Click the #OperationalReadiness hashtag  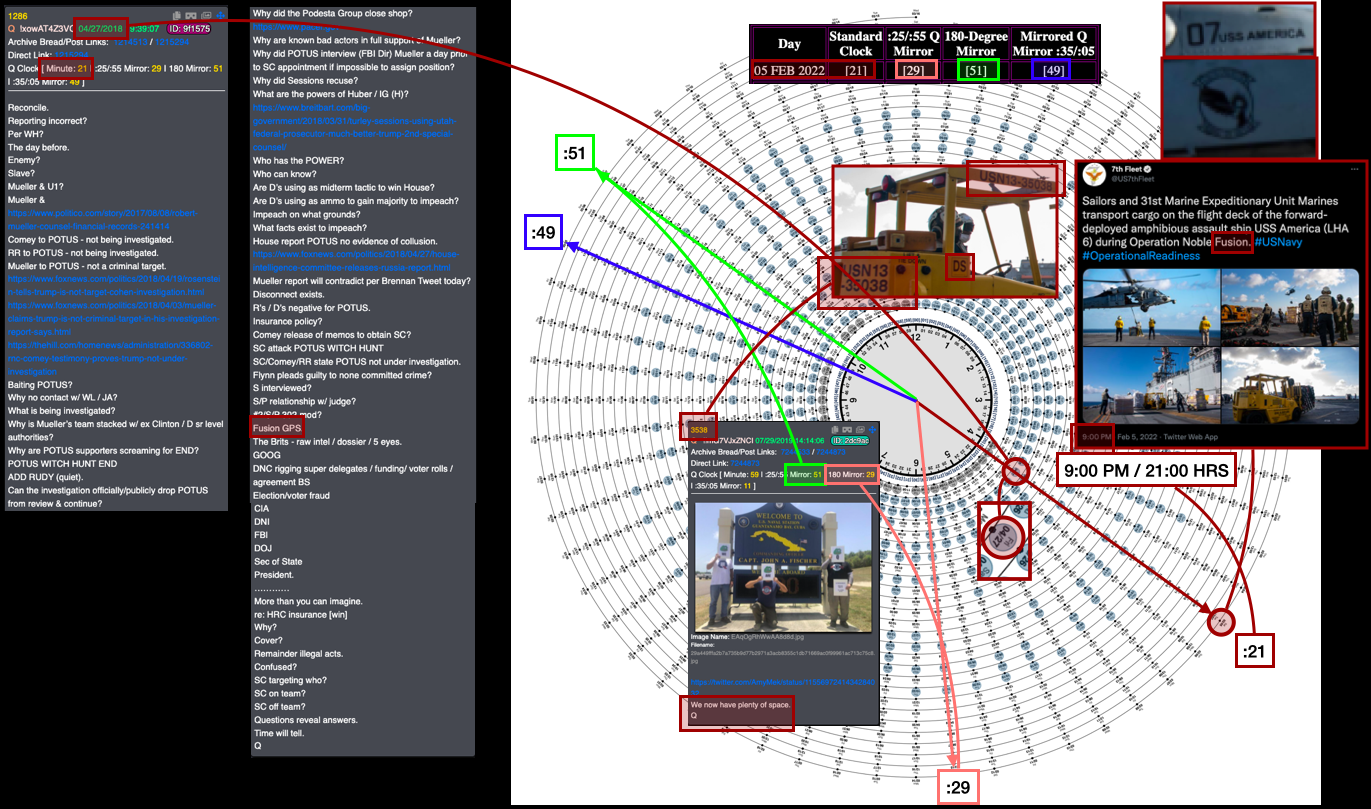1141,257
